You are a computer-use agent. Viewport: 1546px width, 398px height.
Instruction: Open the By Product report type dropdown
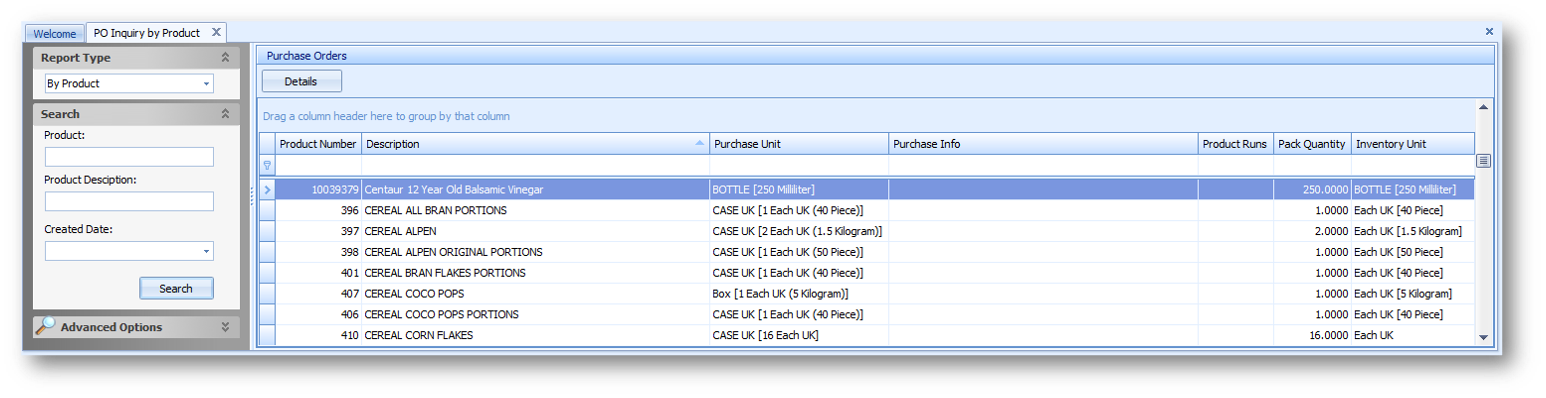pyautogui.click(x=207, y=84)
